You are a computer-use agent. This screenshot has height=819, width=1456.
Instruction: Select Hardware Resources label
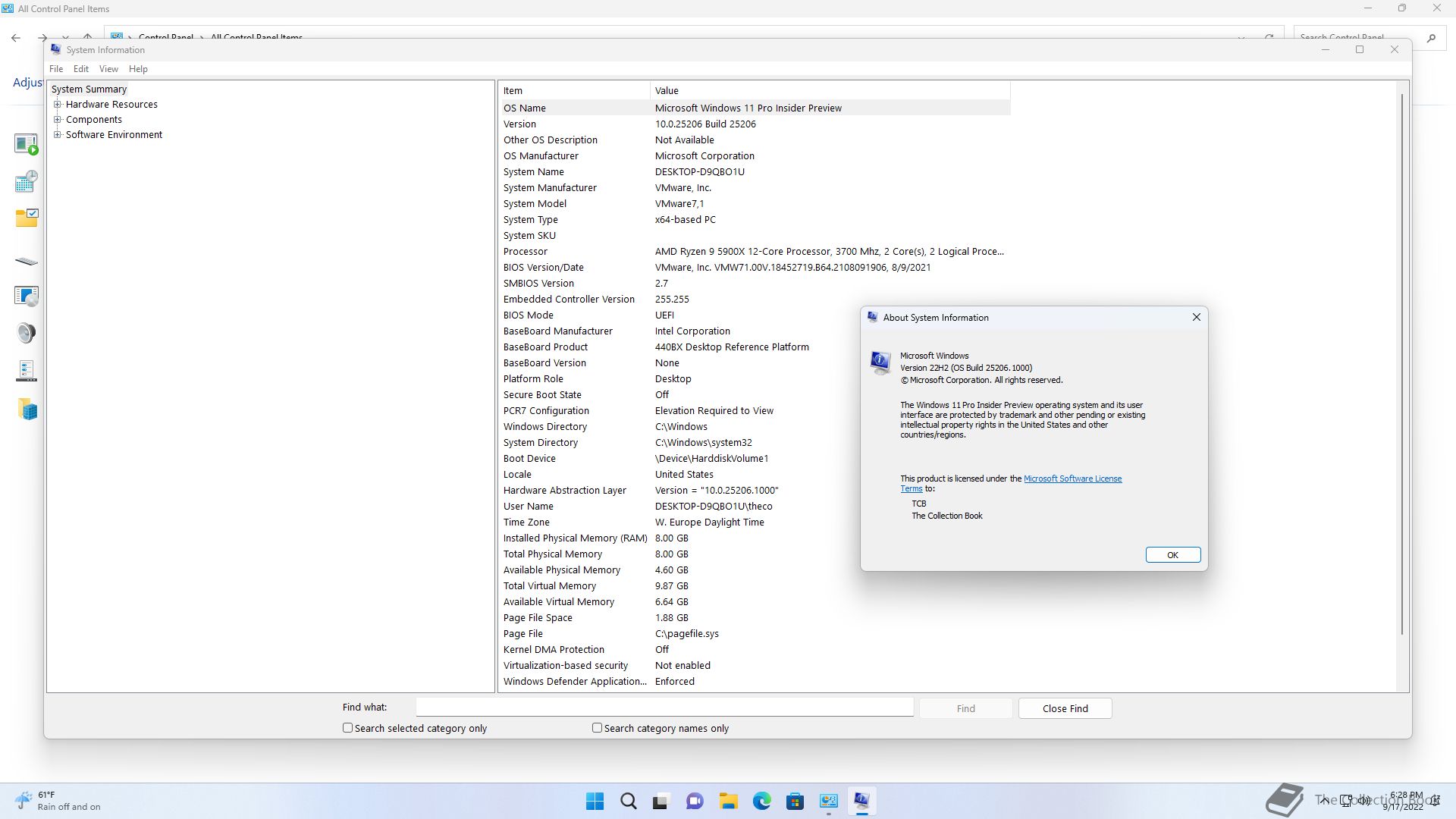111,105
